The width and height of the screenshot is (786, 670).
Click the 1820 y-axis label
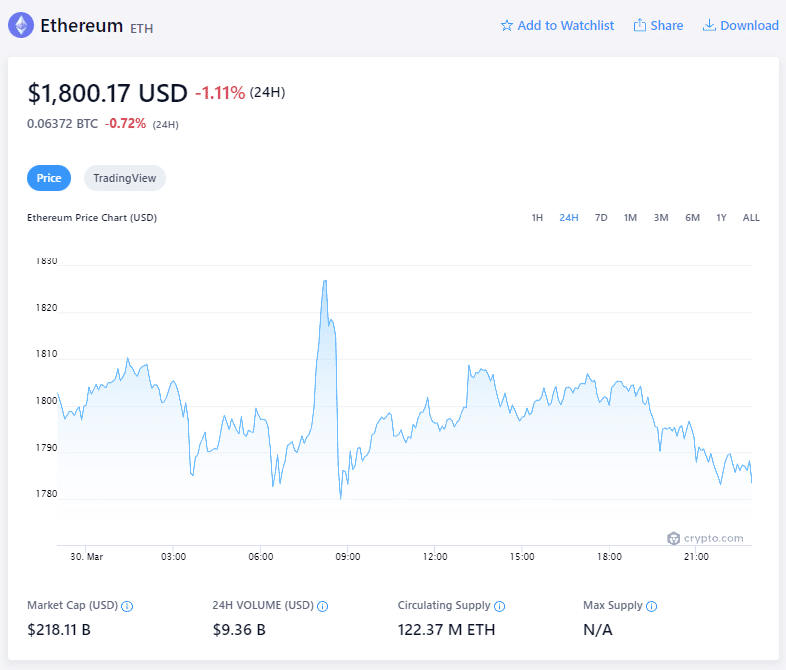pos(46,308)
